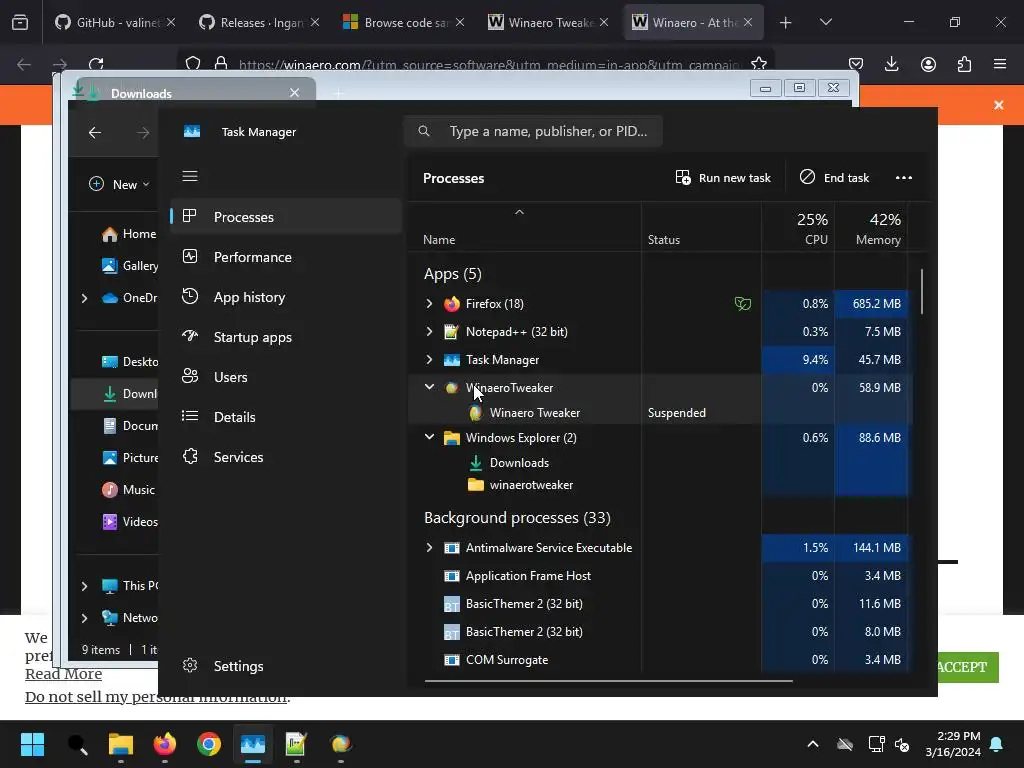
Task: Select the Notepad++ process icon
Action: (x=451, y=332)
